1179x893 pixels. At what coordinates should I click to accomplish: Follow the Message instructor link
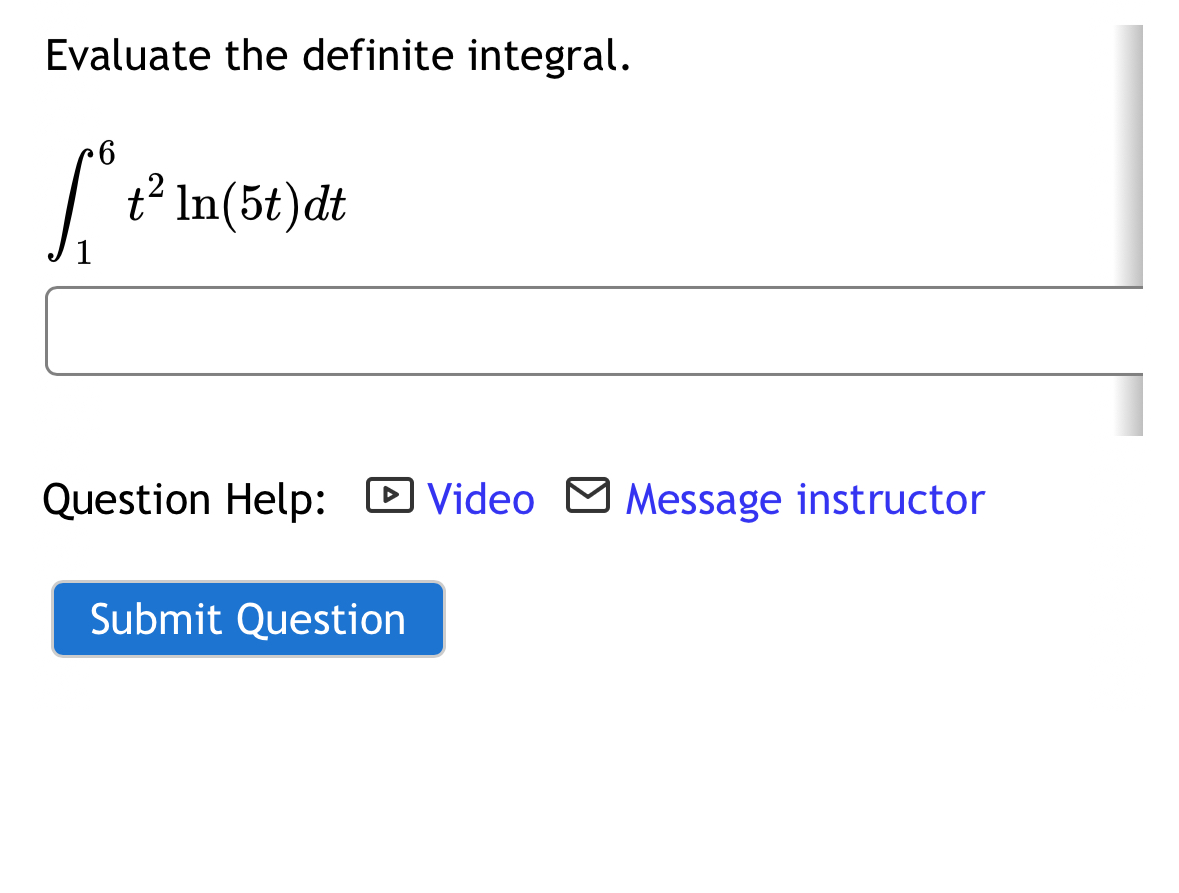[x=804, y=499]
